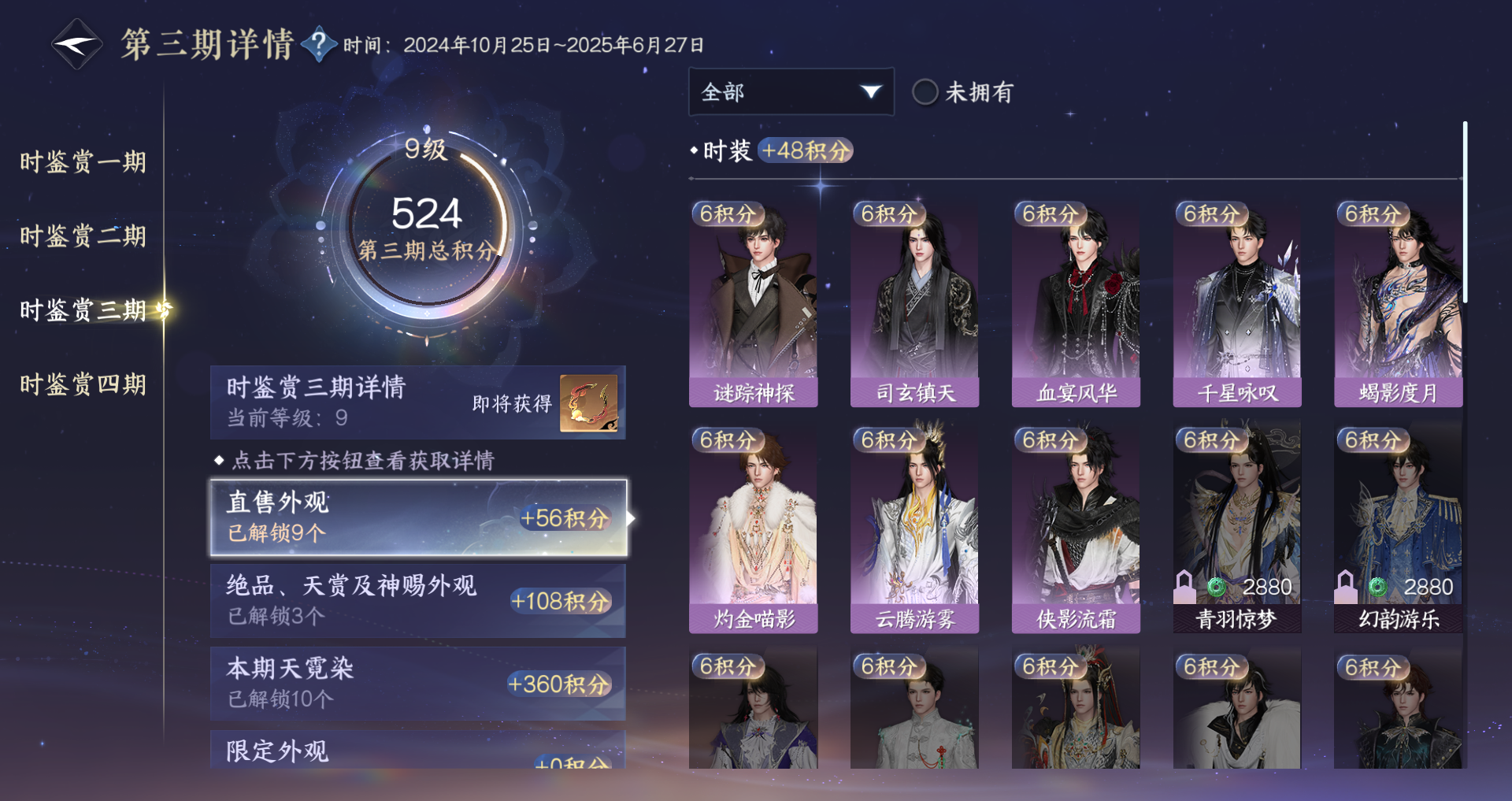Image resolution: width=1512 pixels, height=801 pixels.
Task: Click the back arrow icon
Action: click(x=76, y=44)
